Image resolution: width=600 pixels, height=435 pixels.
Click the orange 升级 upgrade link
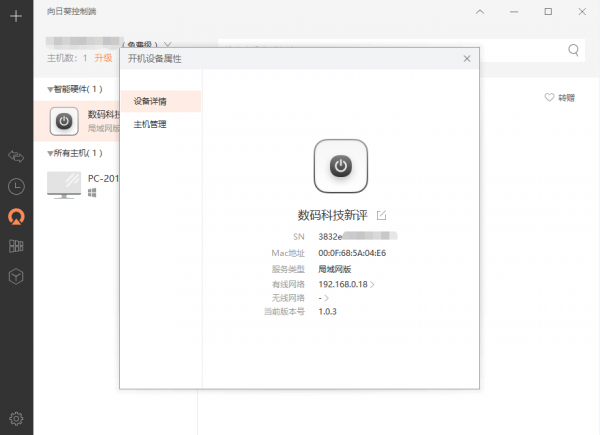[x=103, y=58]
